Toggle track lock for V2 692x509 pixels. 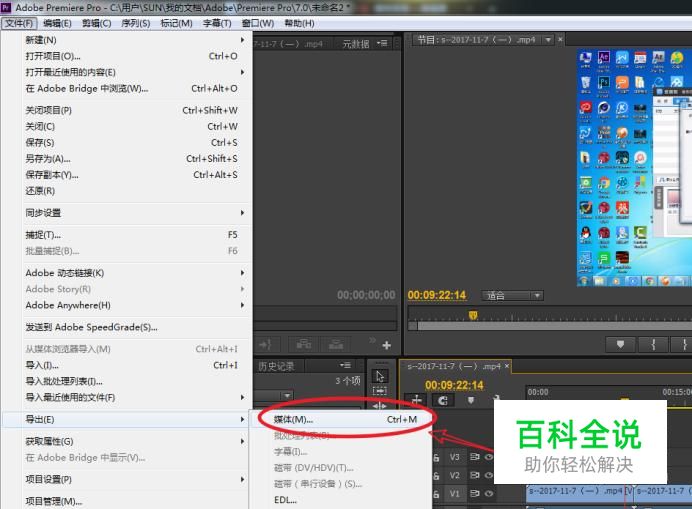click(436, 475)
